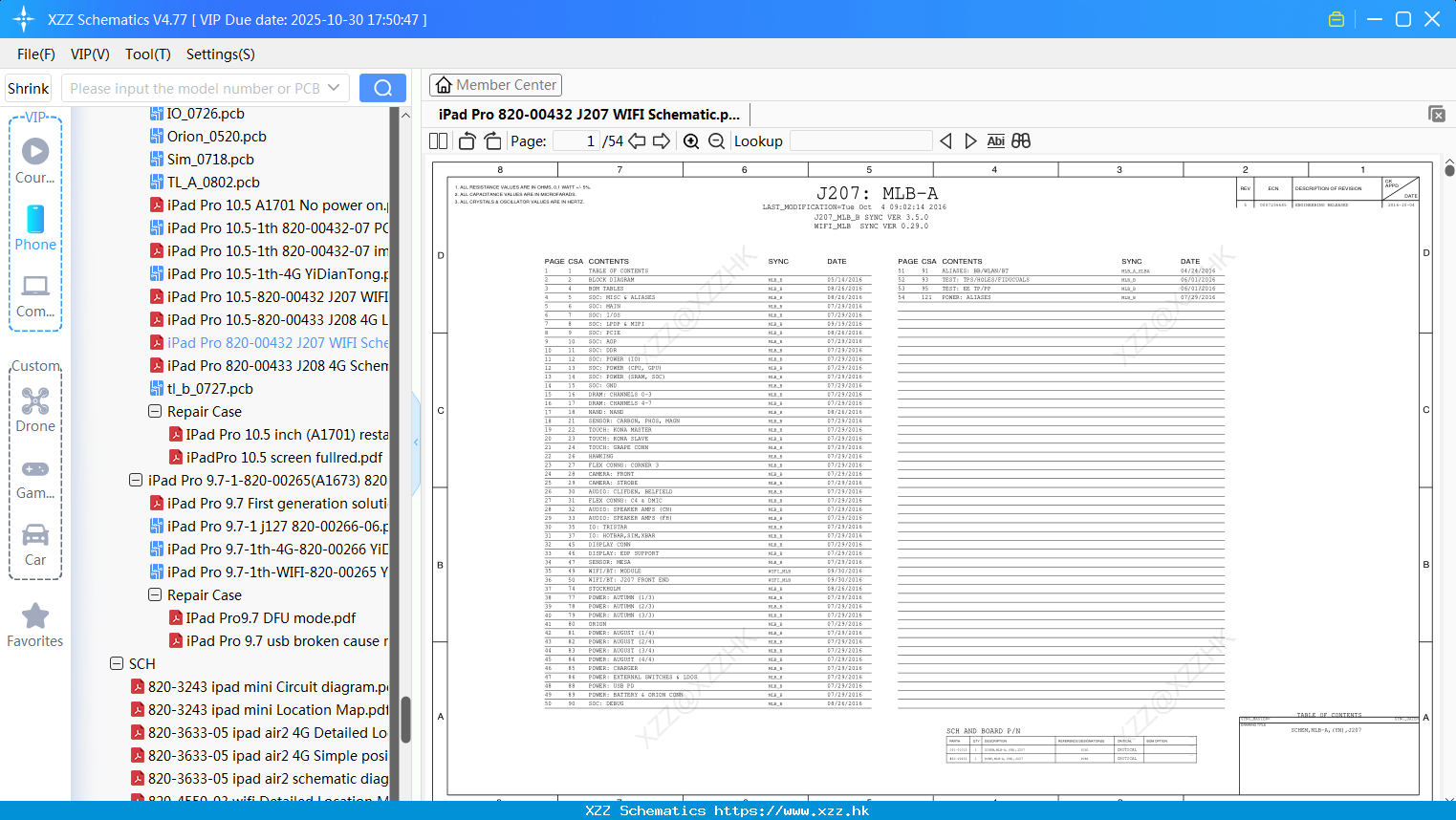Collapse the left panel with the side handle
1456x820 pixels.
click(x=416, y=442)
